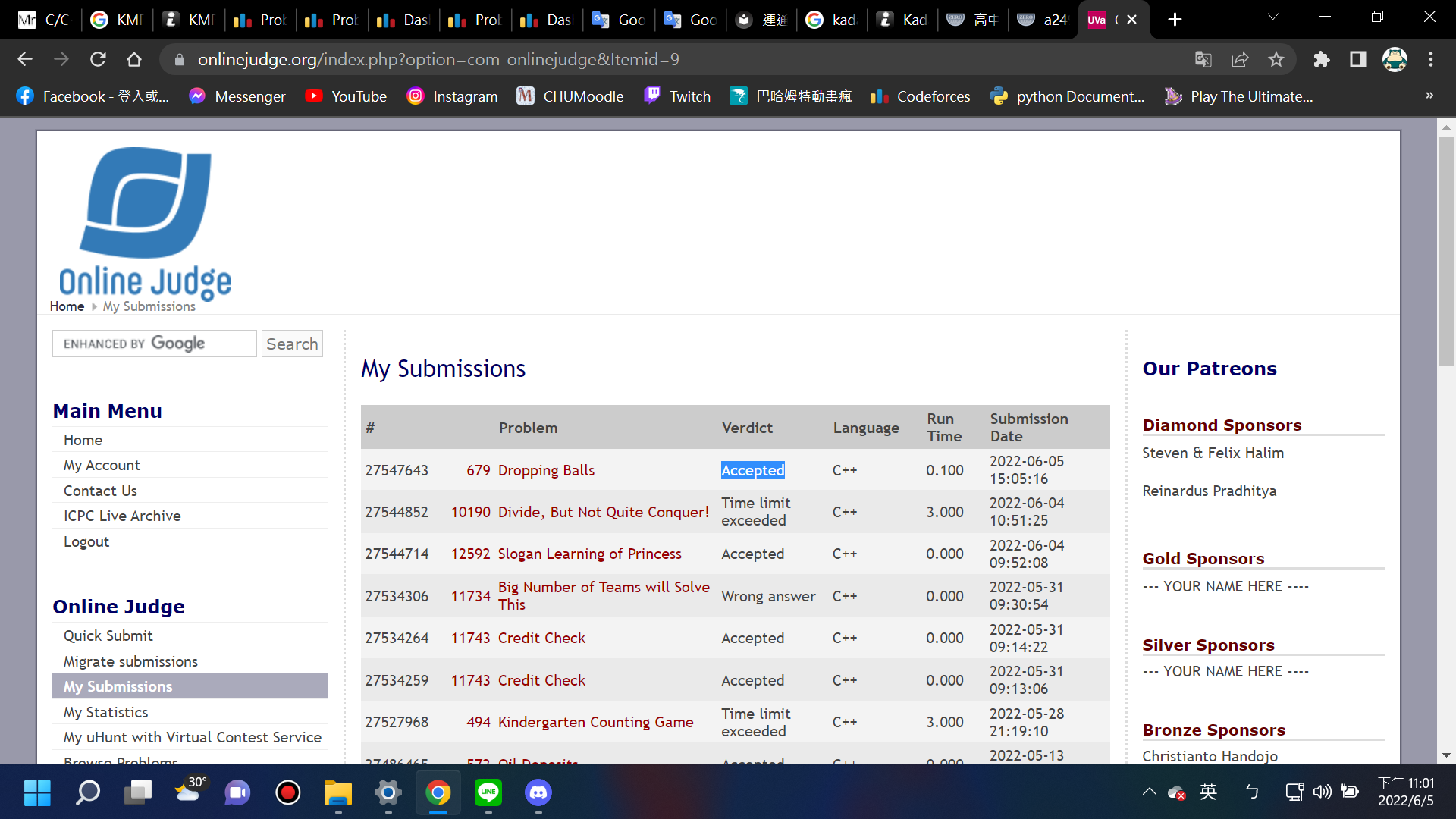The width and height of the screenshot is (1456, 819).
Task: Click the Google Translate icon in address bar
Action: (x=1203, y=59)
